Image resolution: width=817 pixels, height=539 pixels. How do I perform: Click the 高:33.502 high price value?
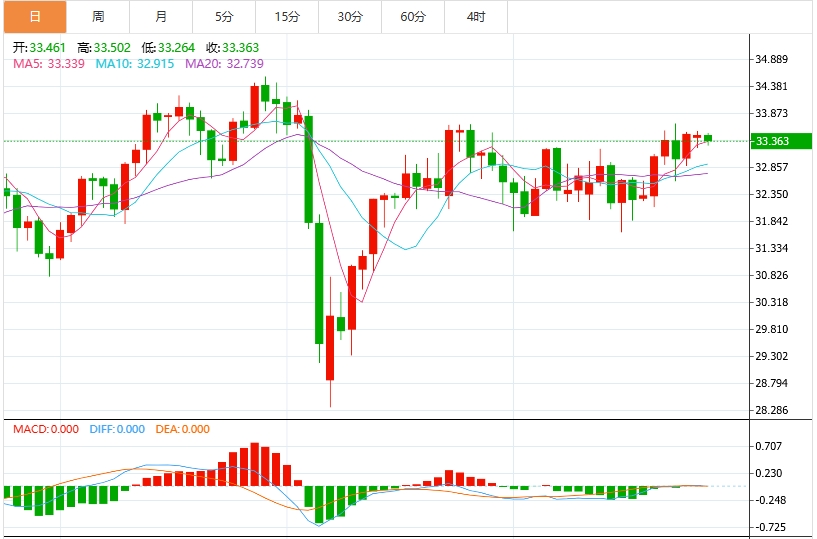(104, 48)
